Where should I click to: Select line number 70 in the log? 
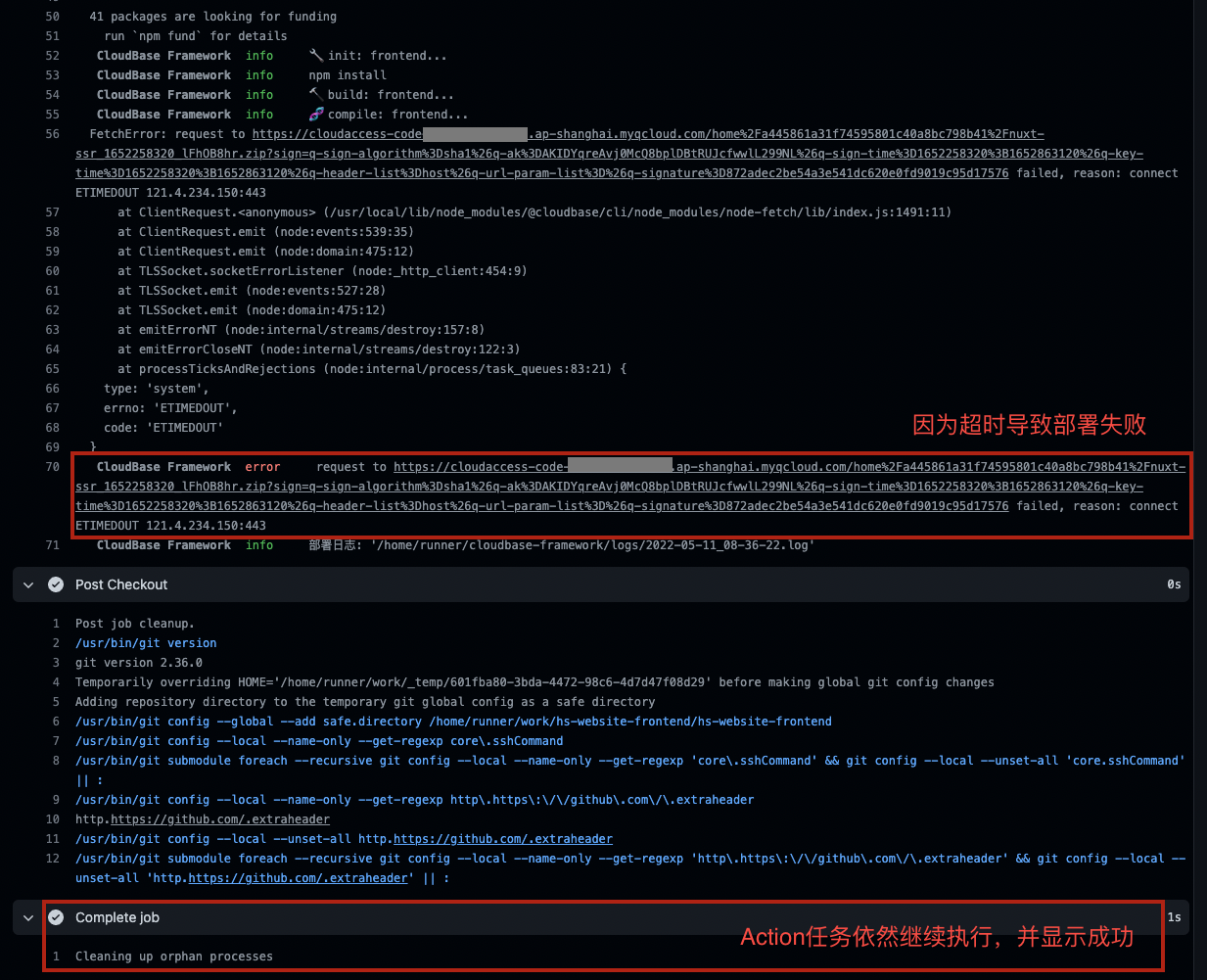tap(52, 466)
